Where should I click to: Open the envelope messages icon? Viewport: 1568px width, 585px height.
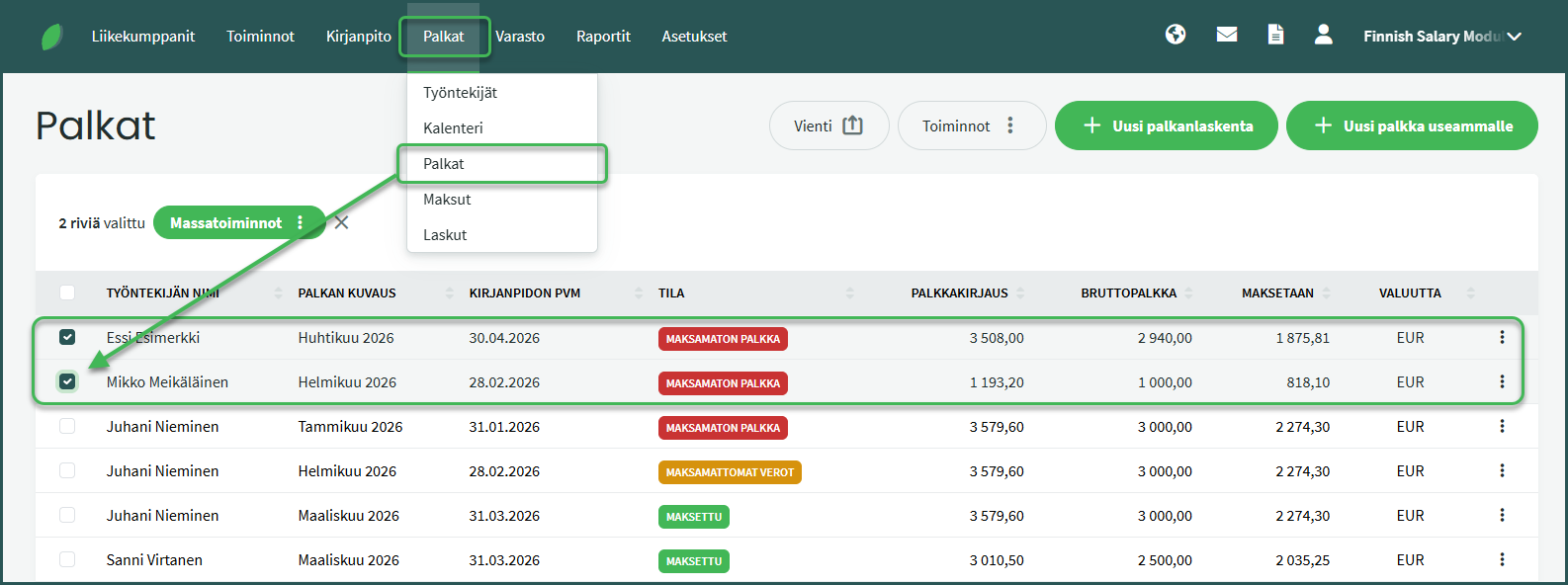point(1227,36)
